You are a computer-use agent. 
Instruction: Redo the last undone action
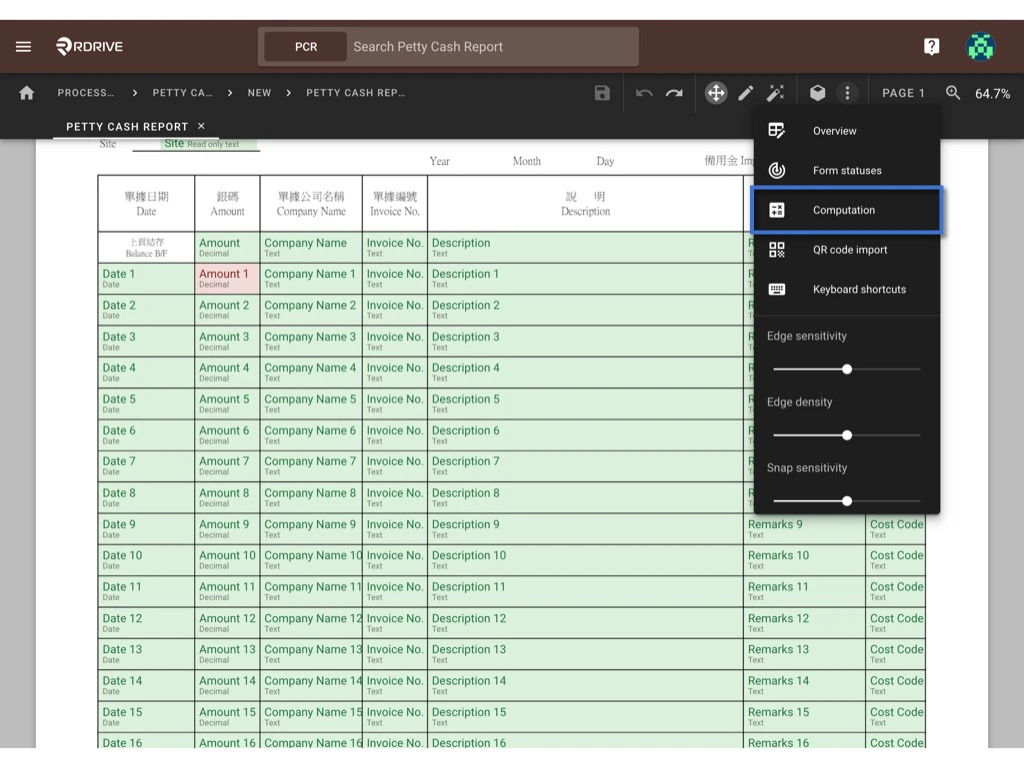(x=675, y=93)
